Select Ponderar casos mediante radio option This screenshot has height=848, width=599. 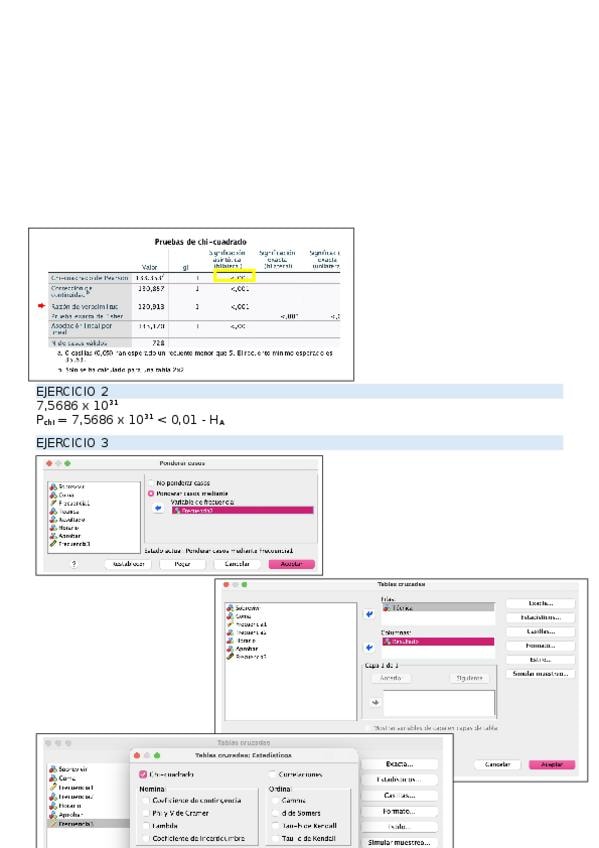click(151, 493)
